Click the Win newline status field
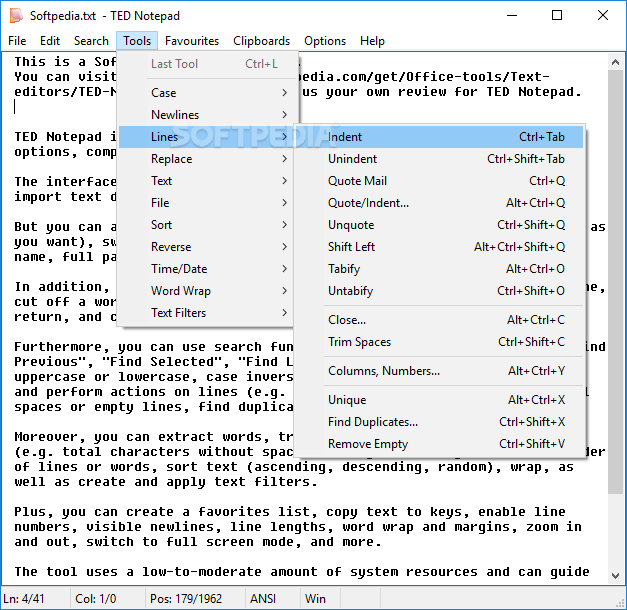The image size is (627, 610). click(x=320, y=598)
